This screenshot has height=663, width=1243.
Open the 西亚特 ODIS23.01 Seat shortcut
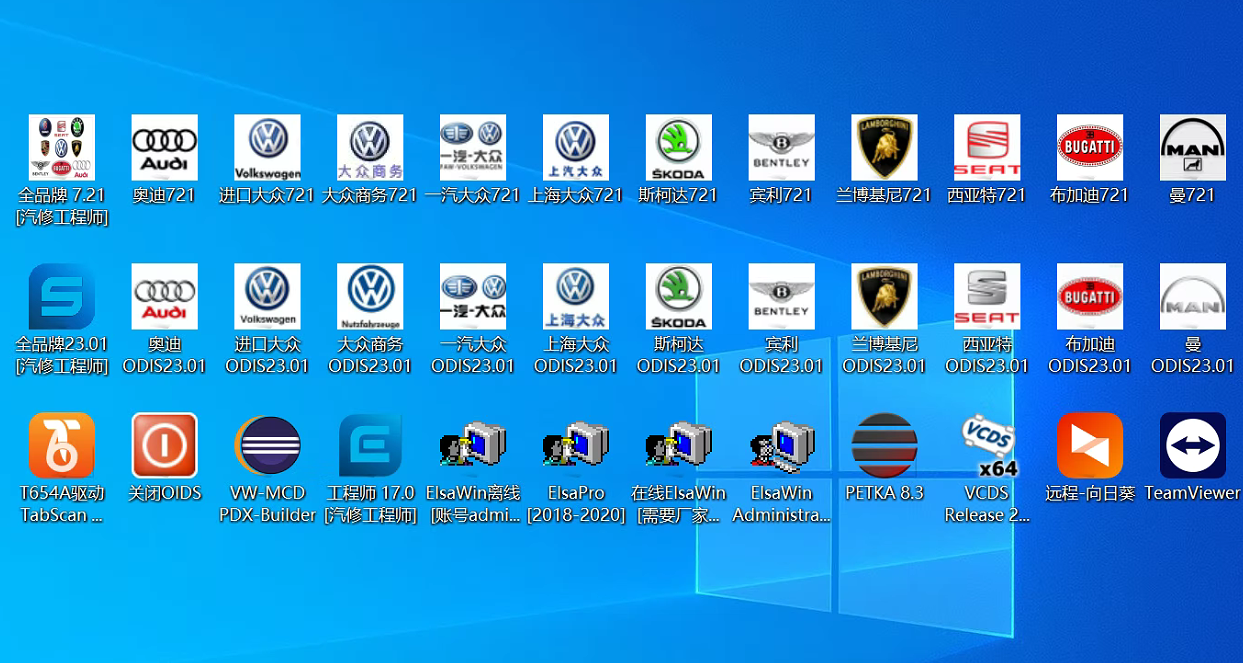(x=987, y=297)
